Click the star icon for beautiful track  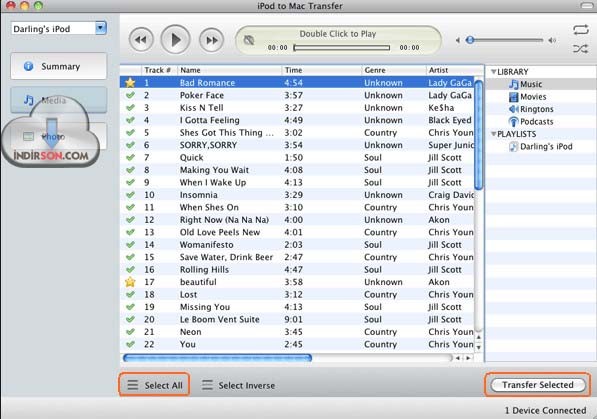[130, 282]
